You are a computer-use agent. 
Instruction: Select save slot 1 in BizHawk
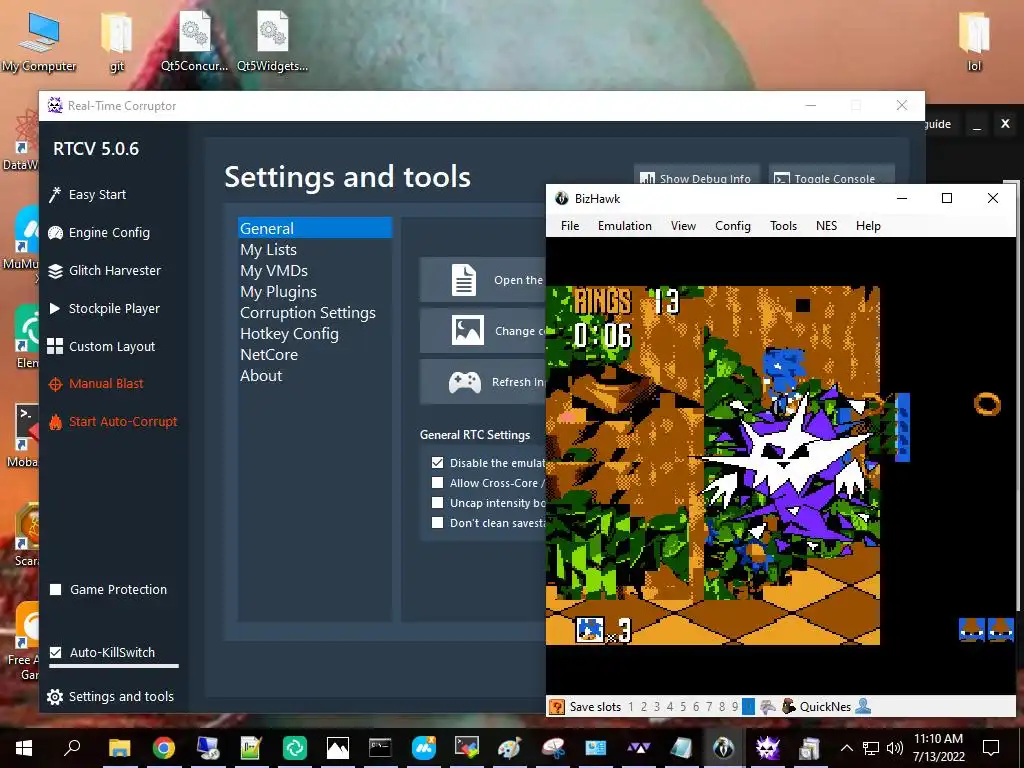(x=631, y=707)
